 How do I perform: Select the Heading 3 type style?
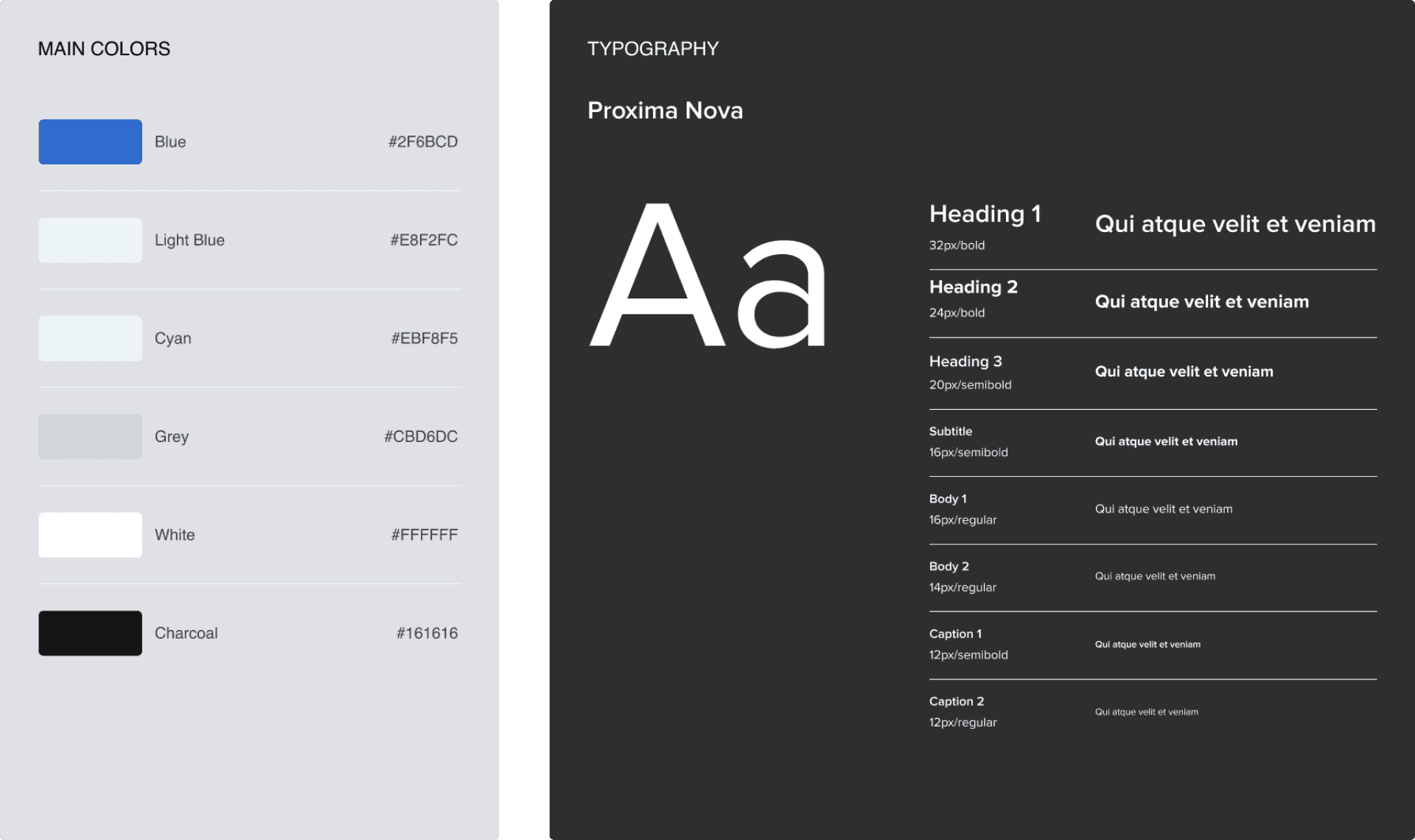click(965, 361)
